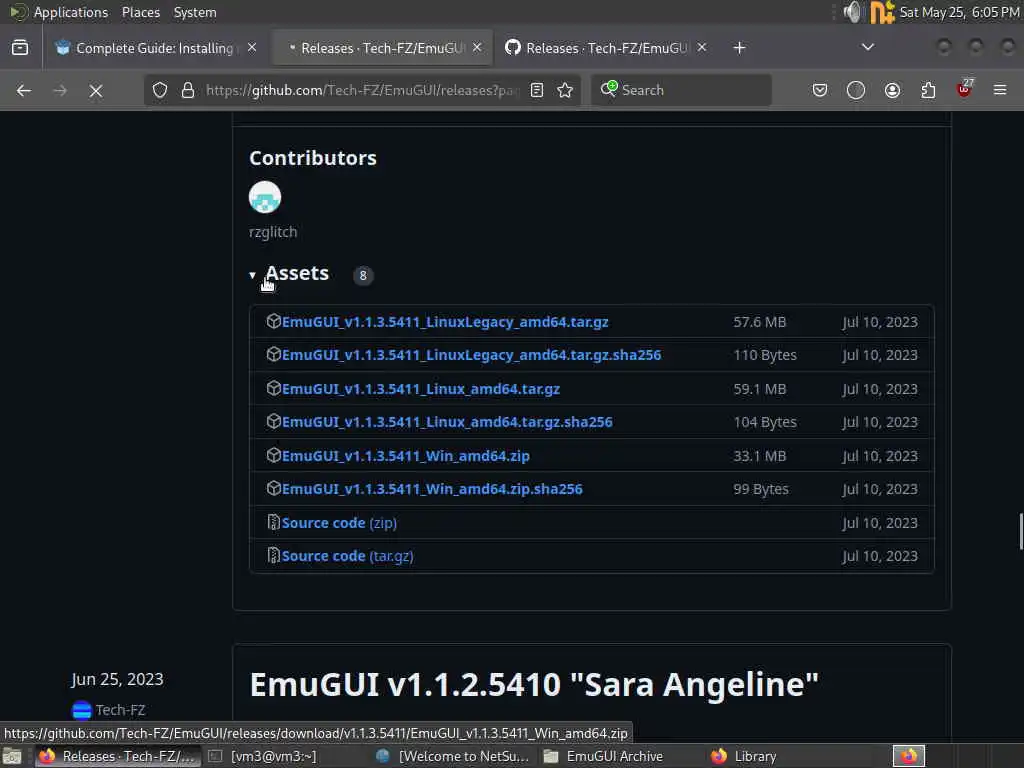Image resolution: width=1024 pixels, height=768 pixels.
Task: Download EmuGUI_v1.1.3.5411_Win_amd64.zip
Action: click(x=406, y=456)
